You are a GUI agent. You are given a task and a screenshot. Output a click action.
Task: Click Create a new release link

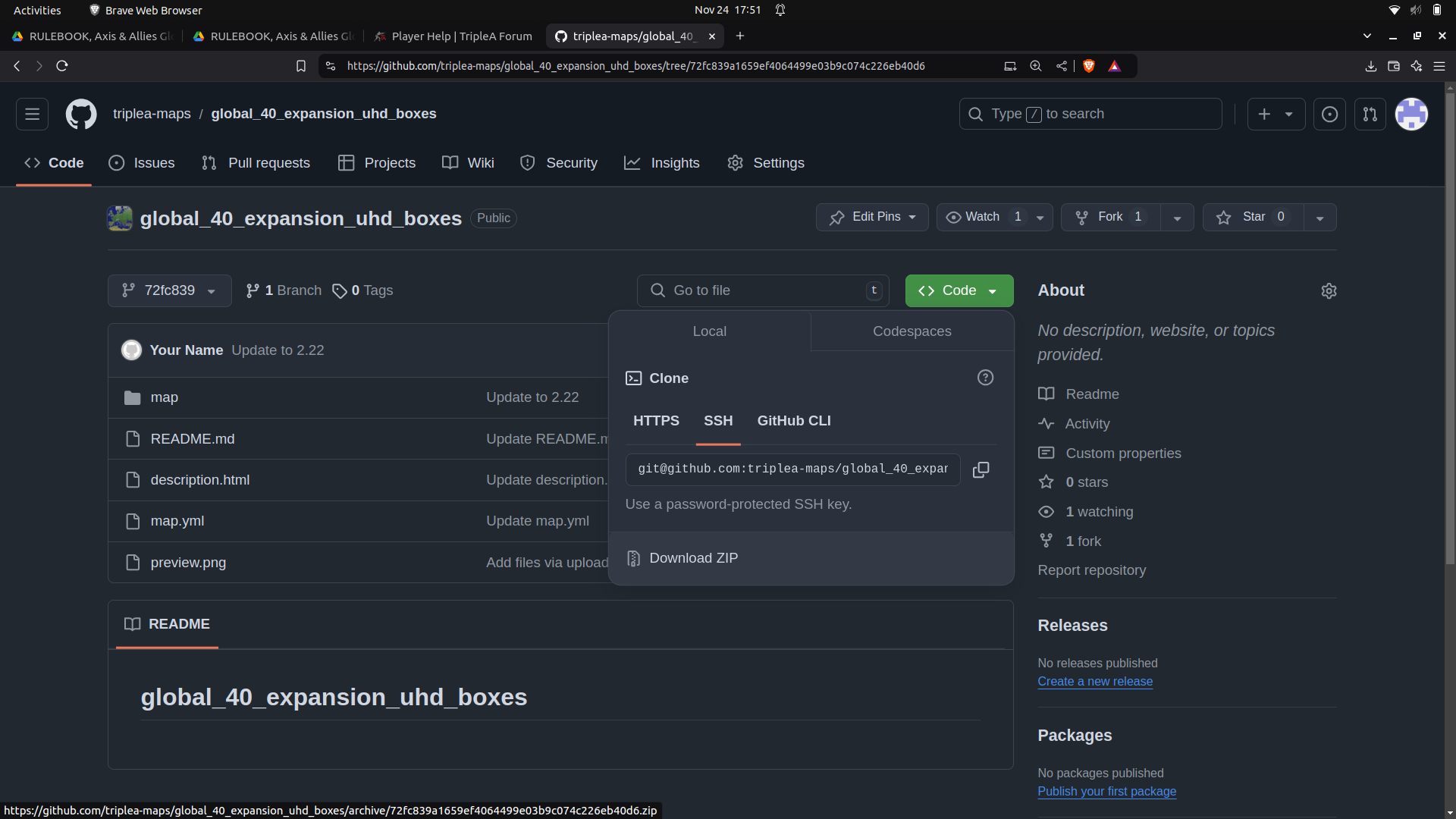1095,682
